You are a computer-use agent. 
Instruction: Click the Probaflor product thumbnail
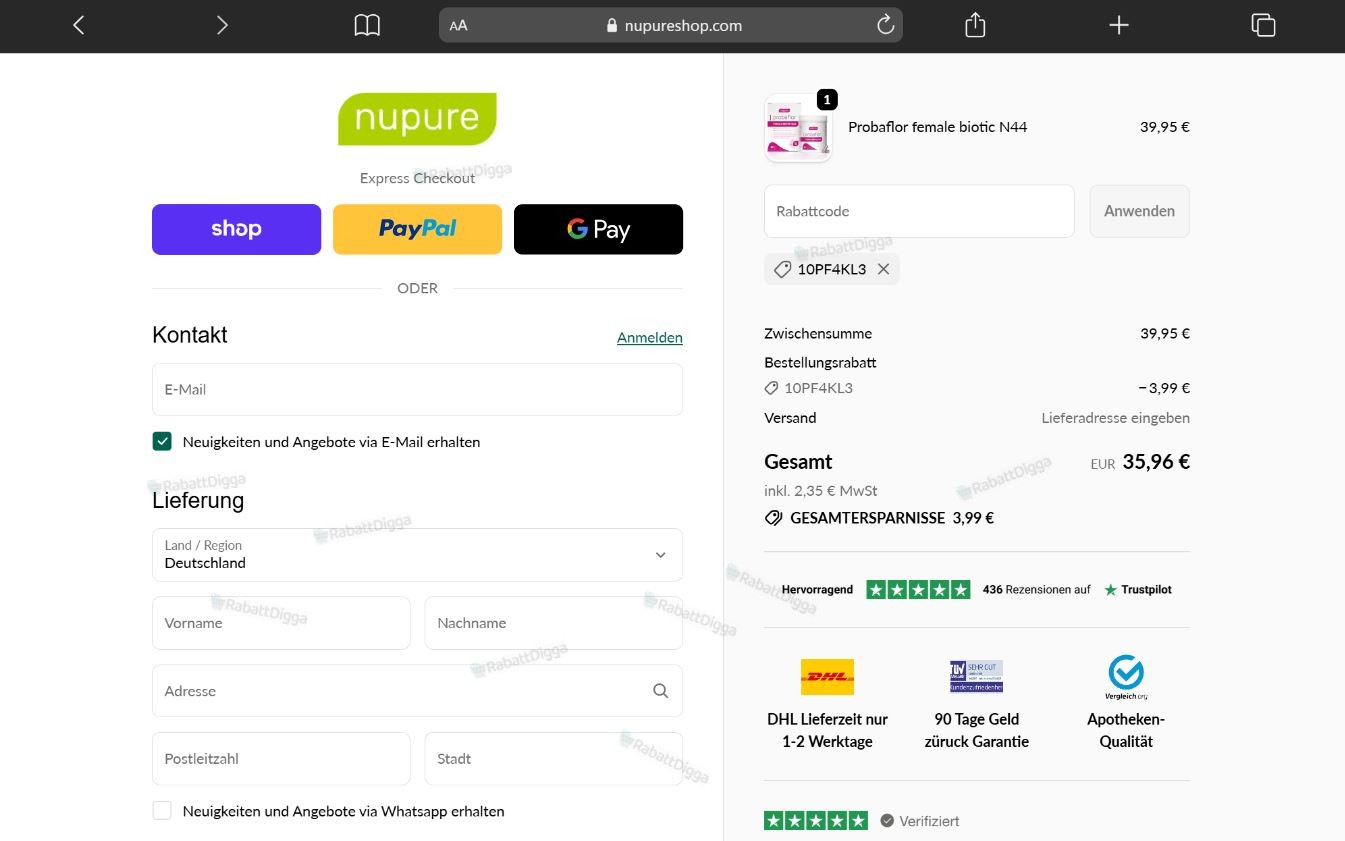coord(798,128)
